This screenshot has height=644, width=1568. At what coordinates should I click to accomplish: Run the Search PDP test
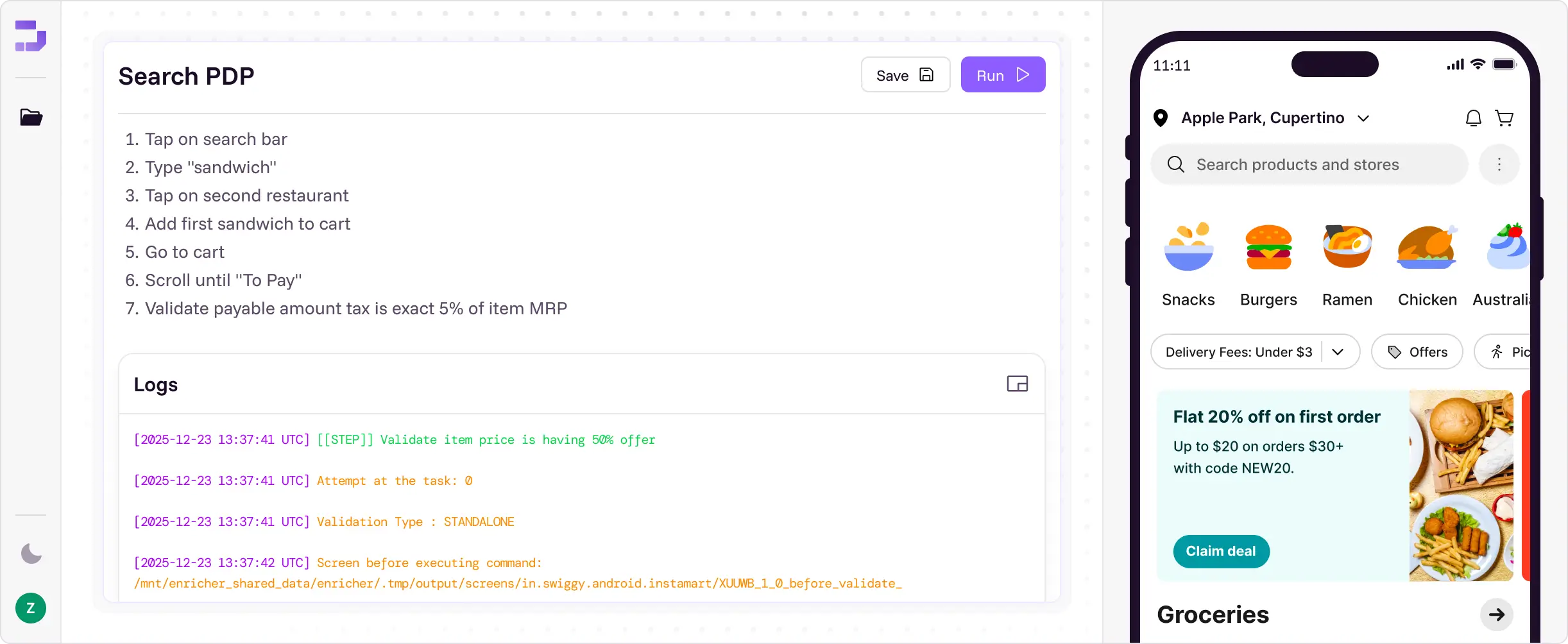[1003, 75]
